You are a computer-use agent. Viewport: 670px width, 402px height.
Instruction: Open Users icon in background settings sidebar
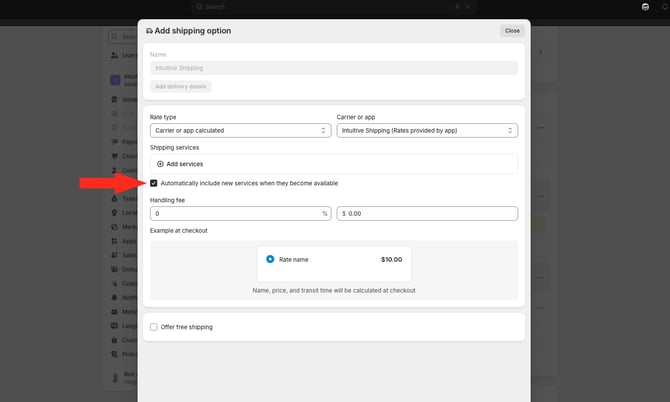tap(115, 55)
